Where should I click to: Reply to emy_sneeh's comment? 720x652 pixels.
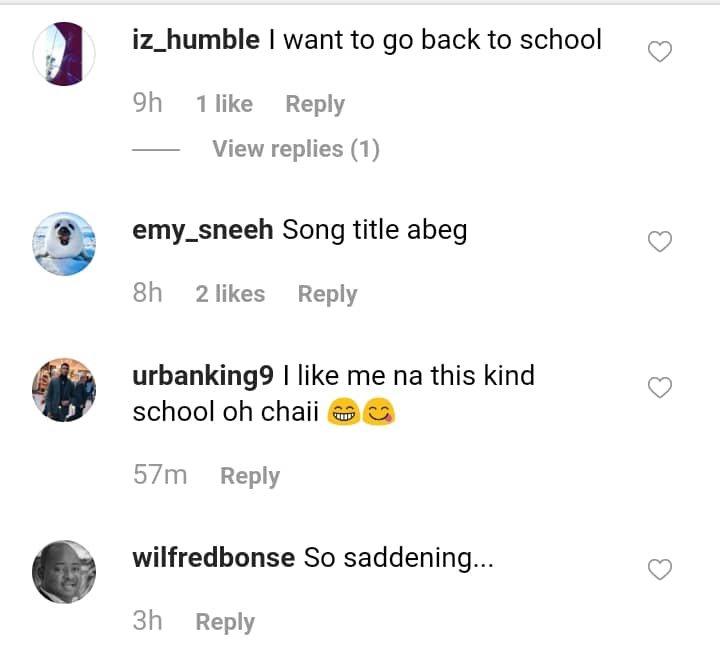pyautogui.click(x=327, y=294)
